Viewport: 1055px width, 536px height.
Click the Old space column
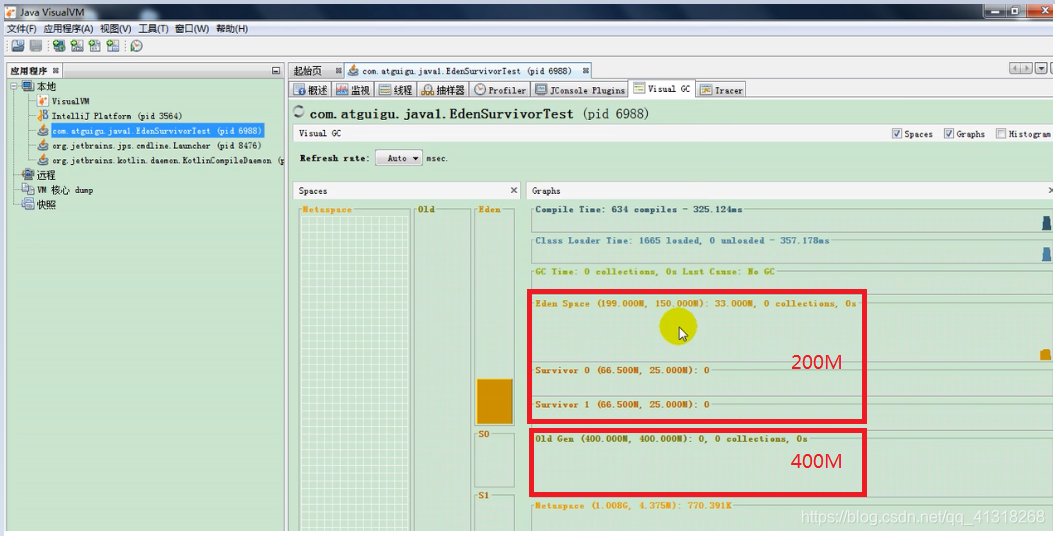(x=442, y=370)
